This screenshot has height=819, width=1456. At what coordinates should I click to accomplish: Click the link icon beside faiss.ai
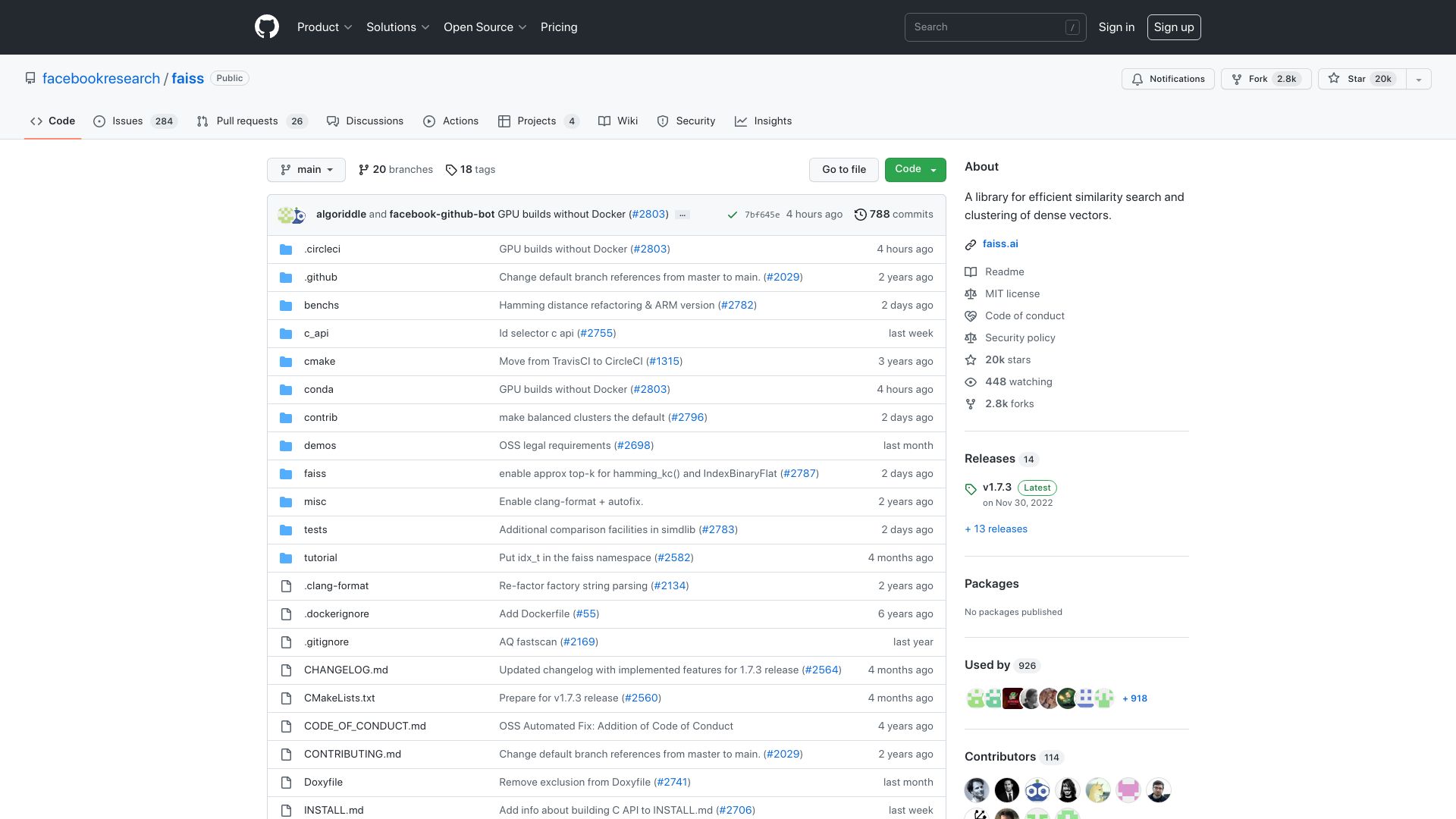click(x=971, y=244)
